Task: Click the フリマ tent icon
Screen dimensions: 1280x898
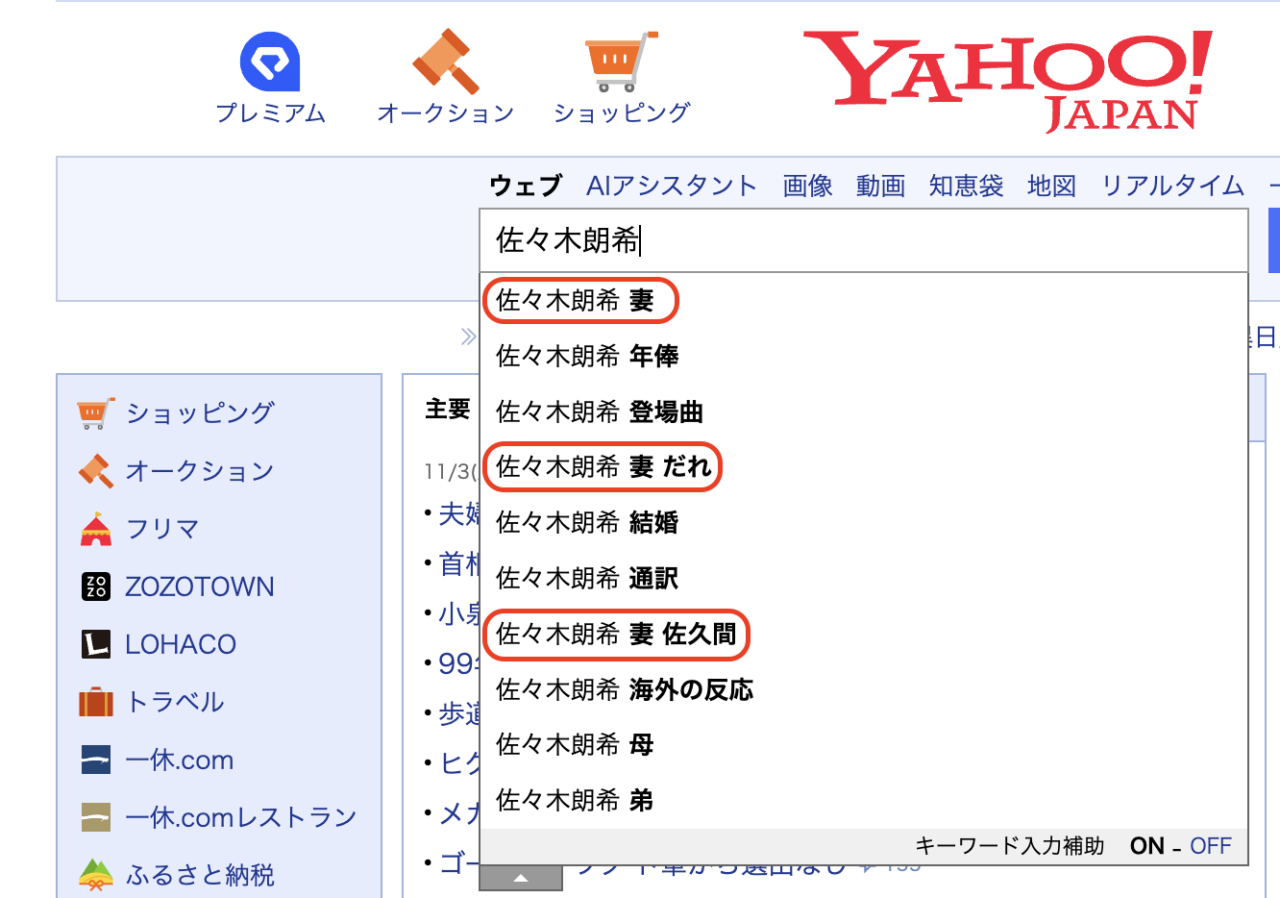Action: (94, 528)
